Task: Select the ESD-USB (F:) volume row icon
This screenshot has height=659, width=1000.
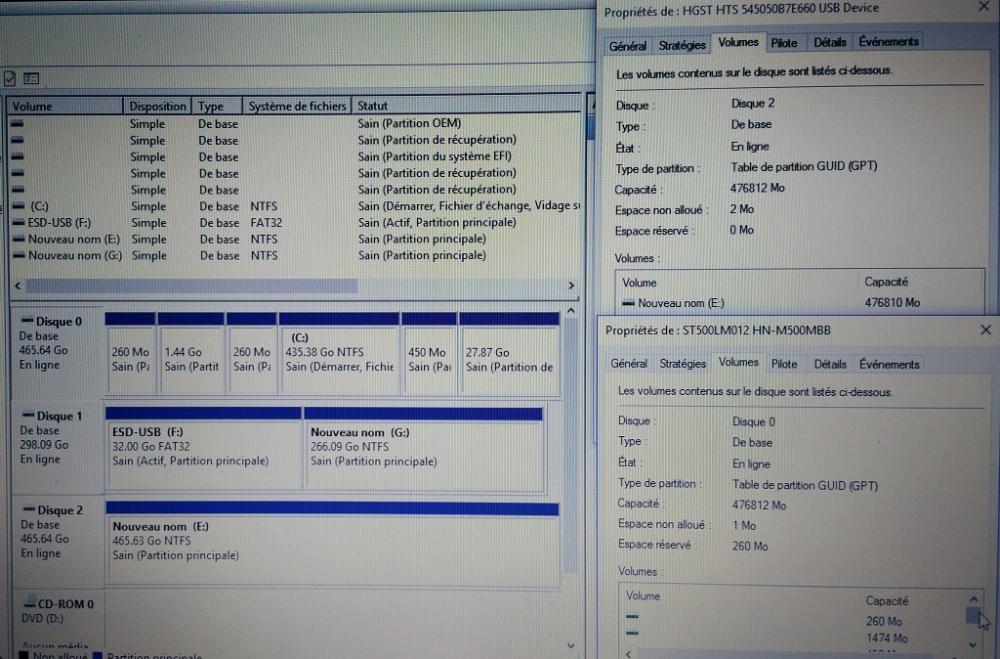Action: pos(17,223)
